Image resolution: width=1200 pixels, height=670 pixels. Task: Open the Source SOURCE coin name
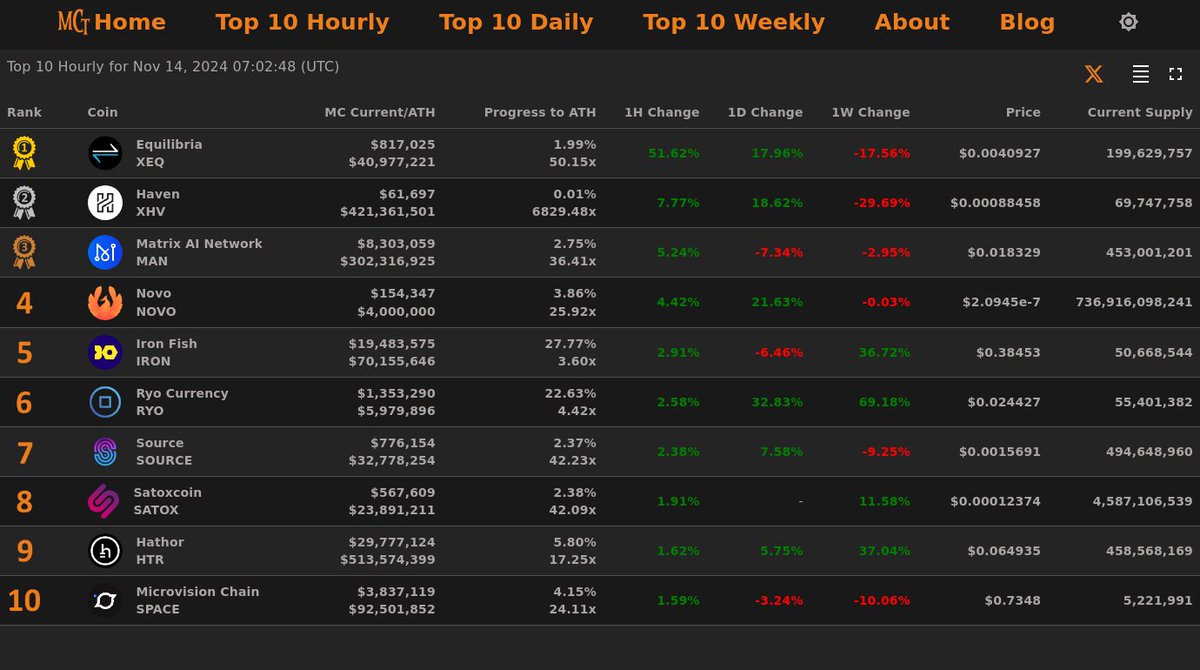[164, 452]
